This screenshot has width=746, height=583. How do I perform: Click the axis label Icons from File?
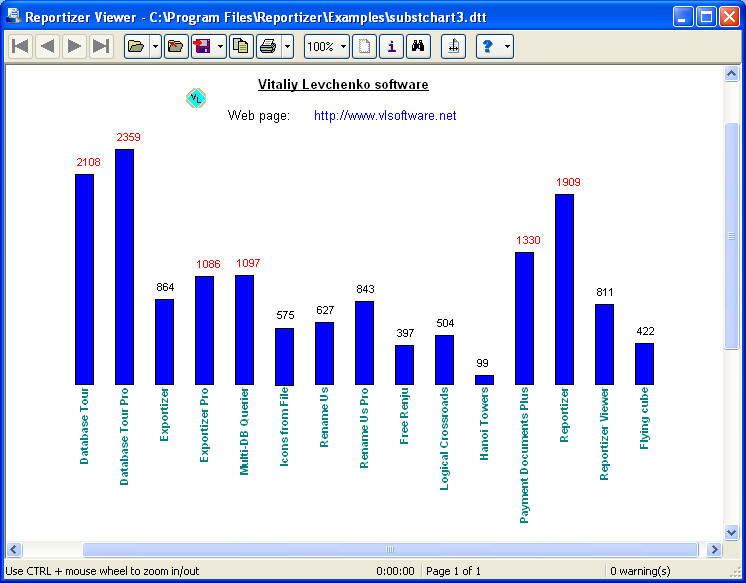pos(284,426)
